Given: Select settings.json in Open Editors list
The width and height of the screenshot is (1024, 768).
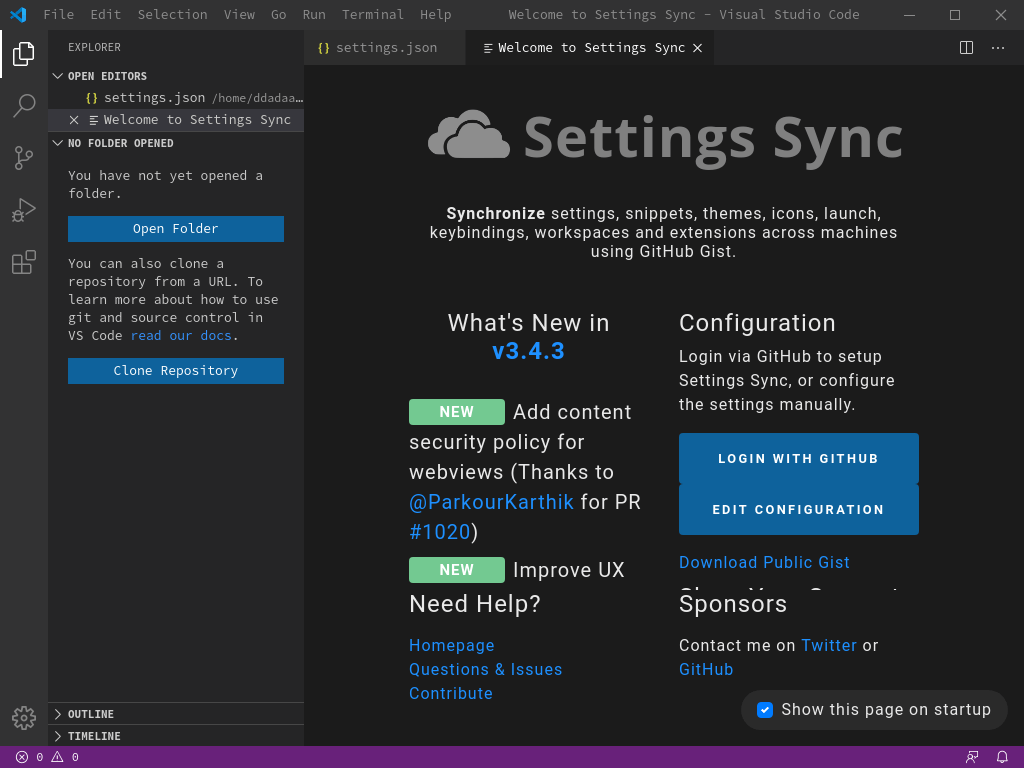Looking at the screenshot, I should pos(154,98).
